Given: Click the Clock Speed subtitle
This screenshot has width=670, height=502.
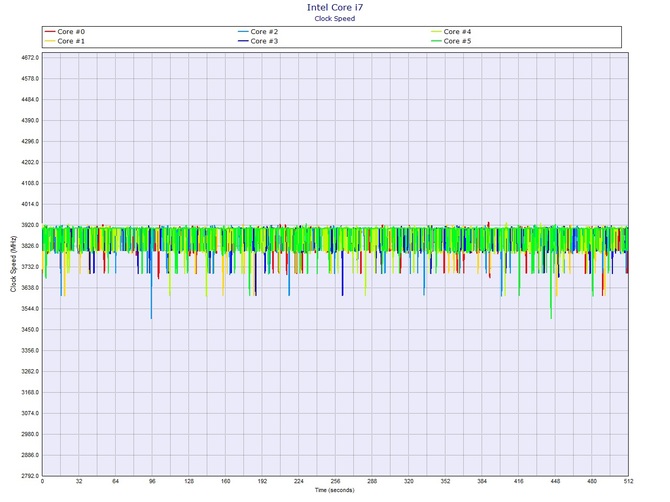Looking at the screenshot, I should (335, 18).
